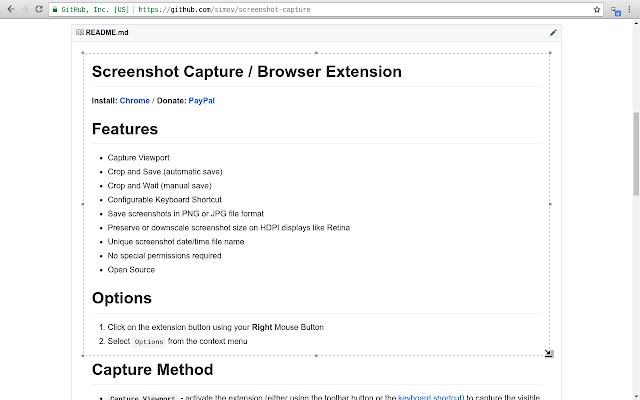Click the browser forward arrow

point(24,9)
